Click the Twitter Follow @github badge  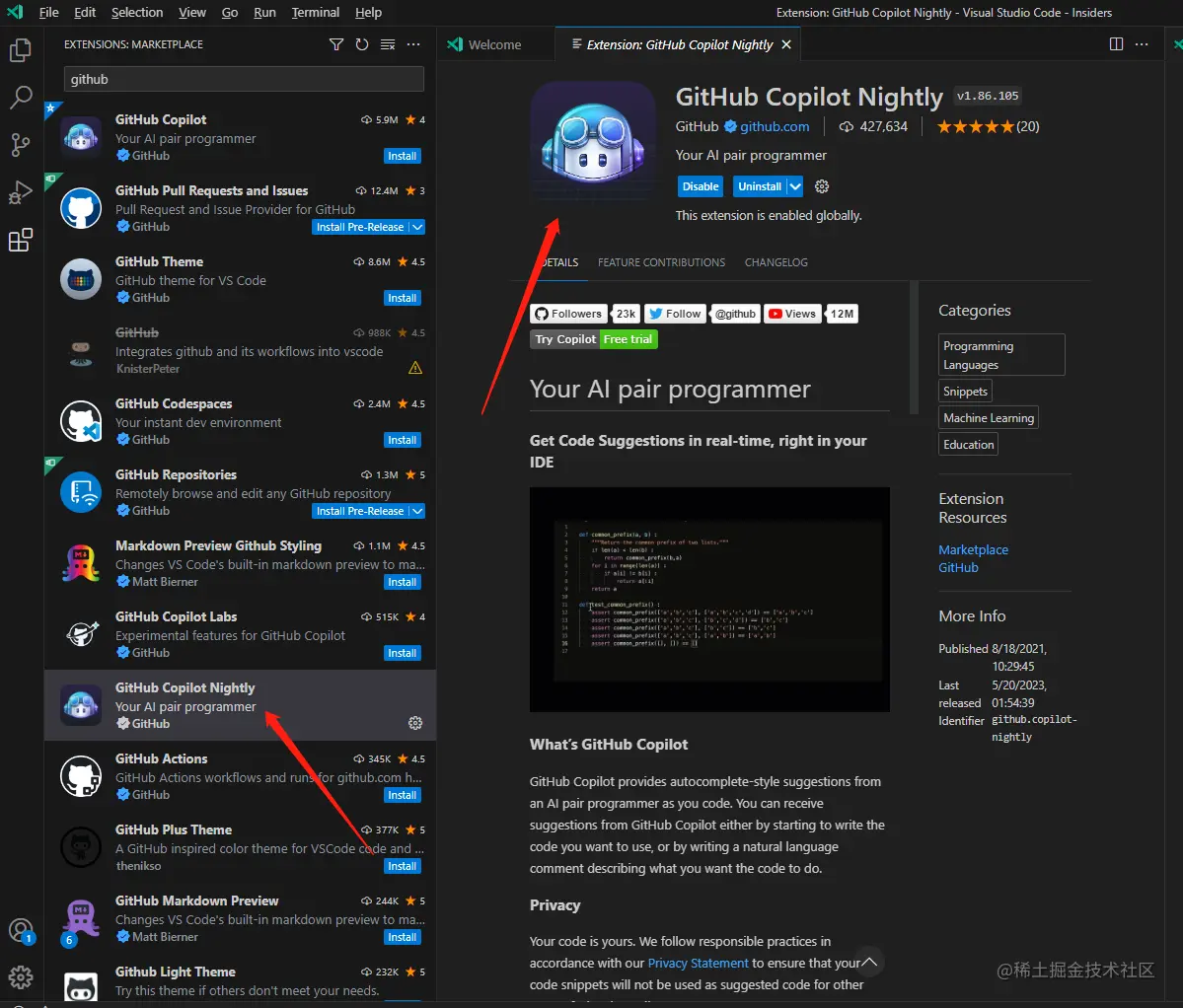point(701,314)
